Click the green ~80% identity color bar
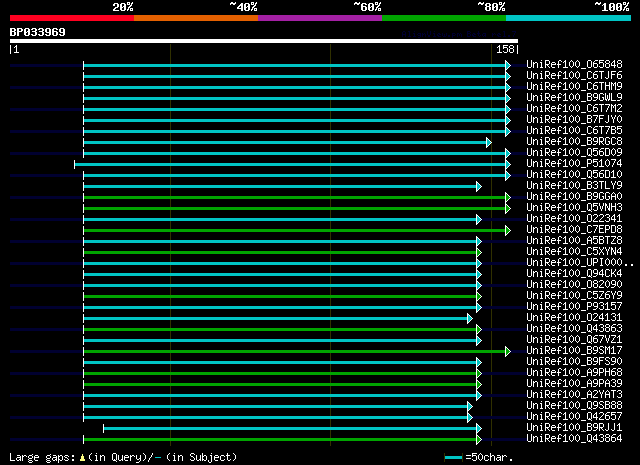The image size is (640, 465). (444, 18)
